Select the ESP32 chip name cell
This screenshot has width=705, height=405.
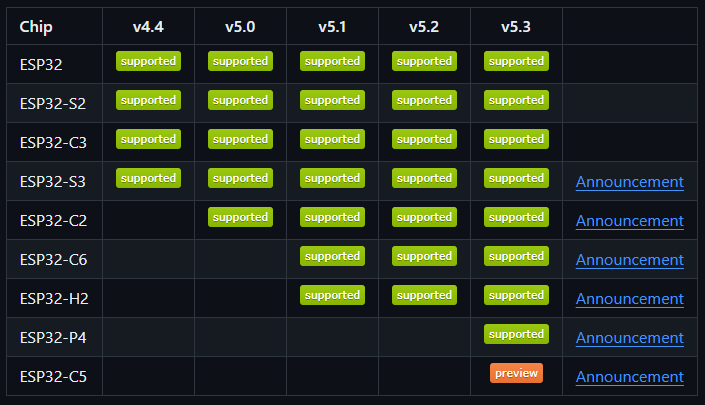pyautogui.click(x=54, y=64)
